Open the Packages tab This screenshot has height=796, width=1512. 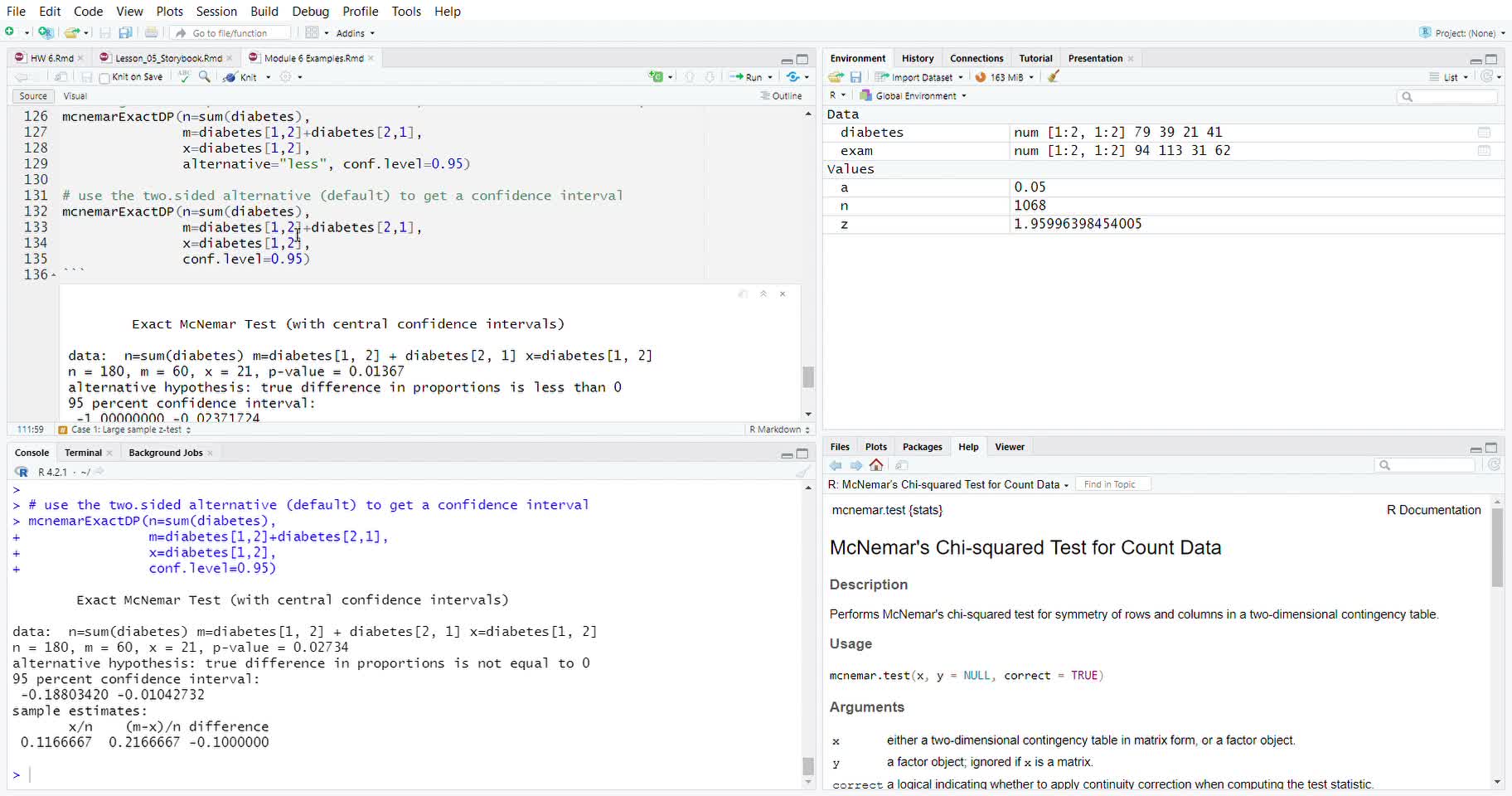pyautogui.click(x=923, y=447)
